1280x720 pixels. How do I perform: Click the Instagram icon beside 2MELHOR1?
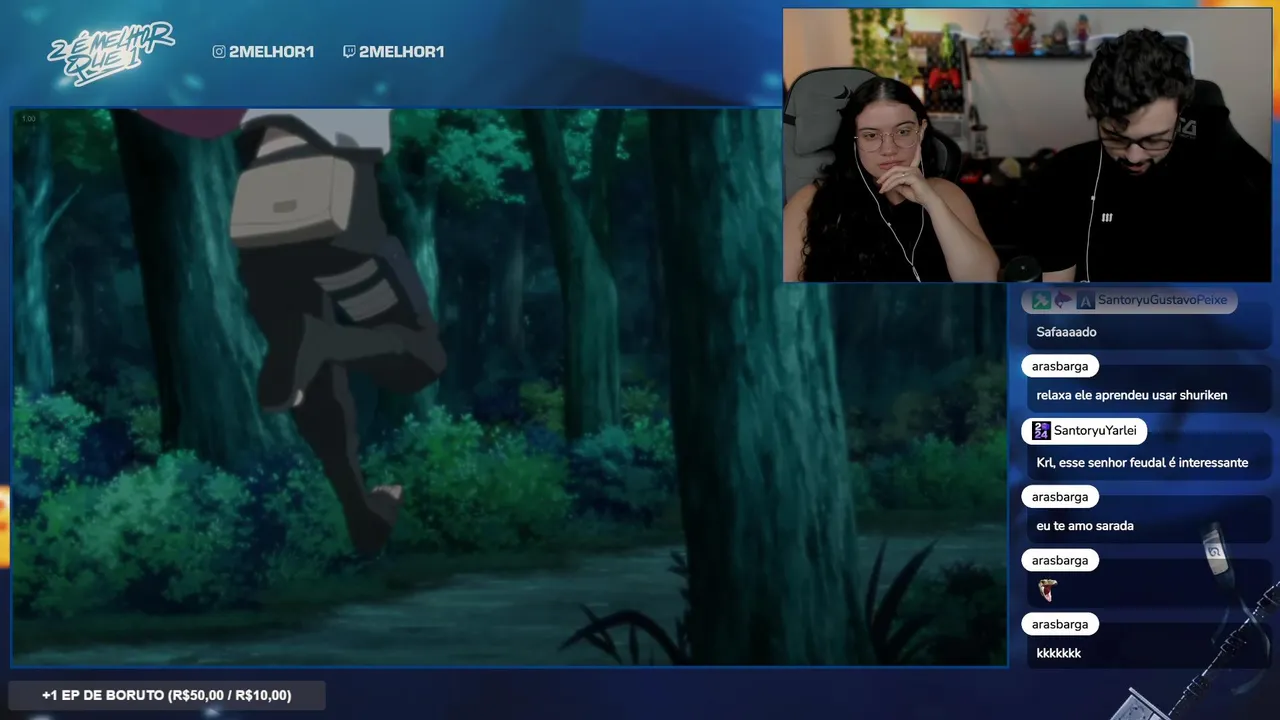tap(219, 52)
